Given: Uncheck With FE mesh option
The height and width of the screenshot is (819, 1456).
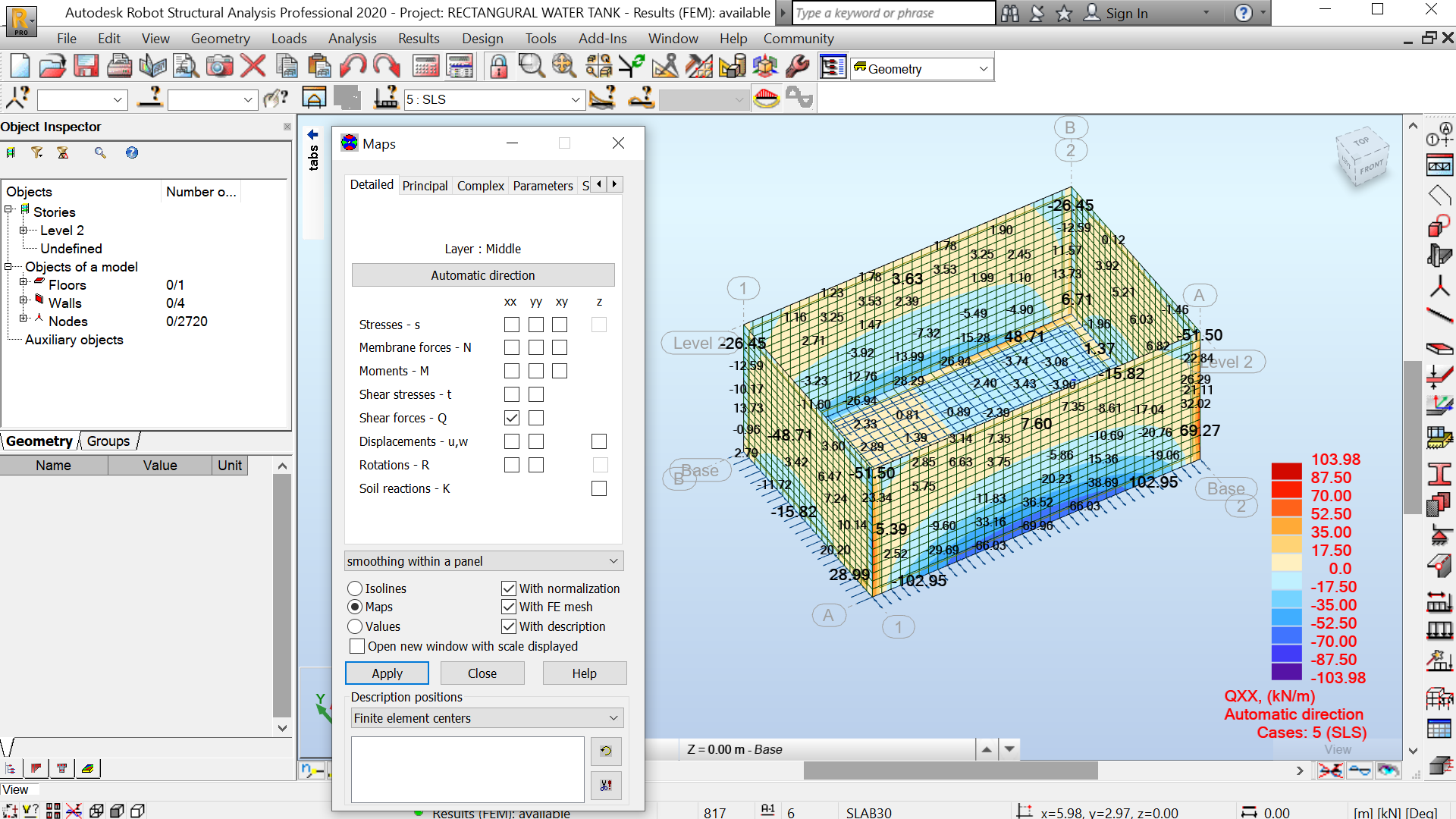Looking at the screenshot, I should point(509,607).
